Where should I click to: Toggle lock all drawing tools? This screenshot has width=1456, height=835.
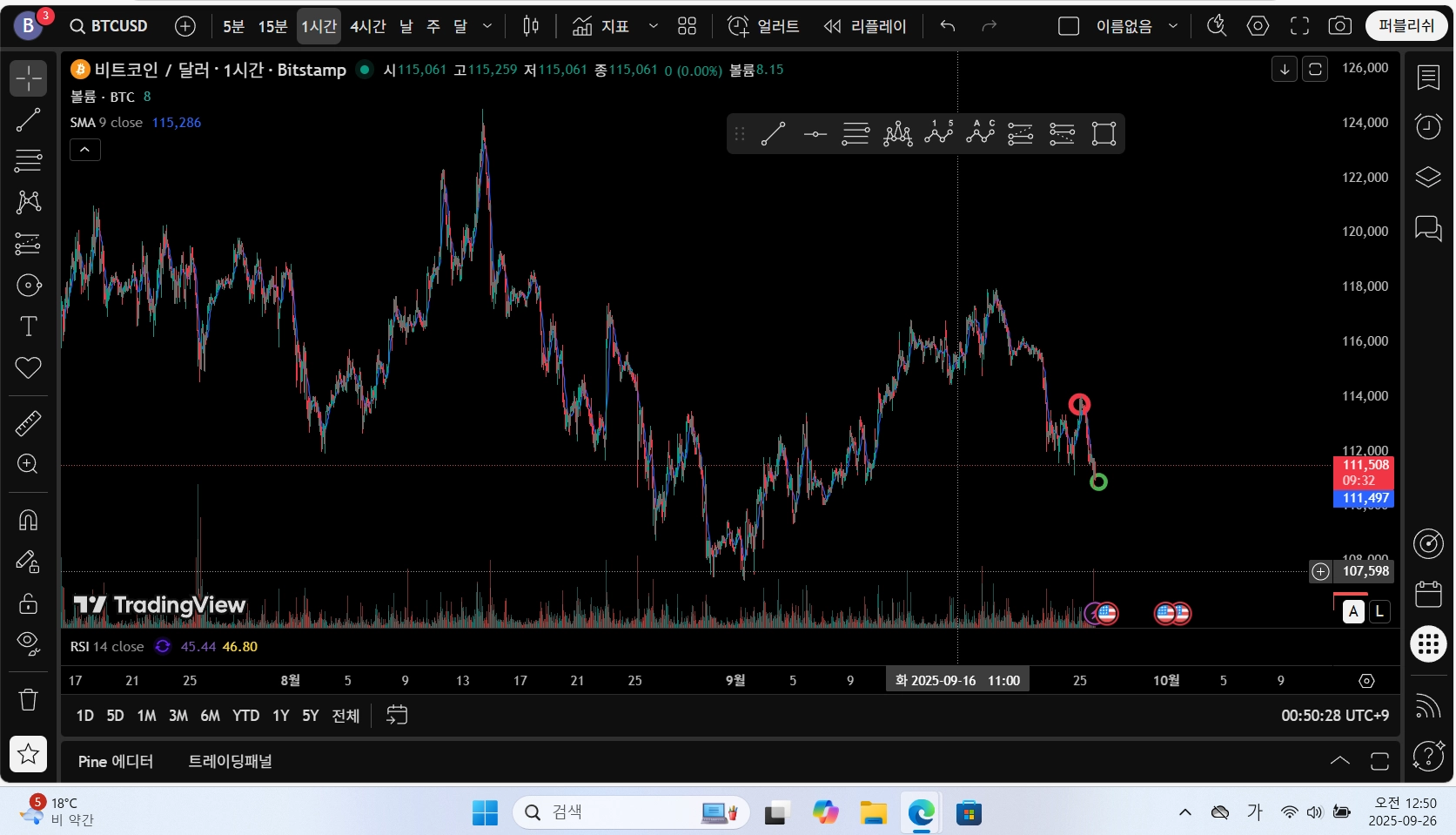28,603
